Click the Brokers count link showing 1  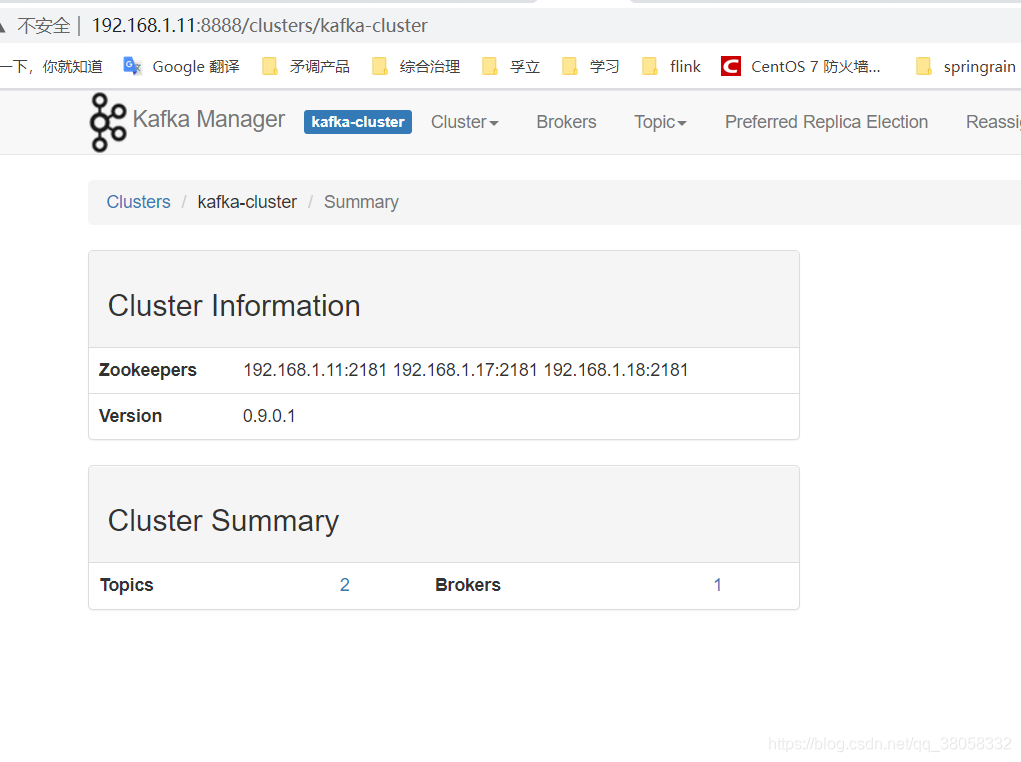pyautogui.click(x=717, y=585)
